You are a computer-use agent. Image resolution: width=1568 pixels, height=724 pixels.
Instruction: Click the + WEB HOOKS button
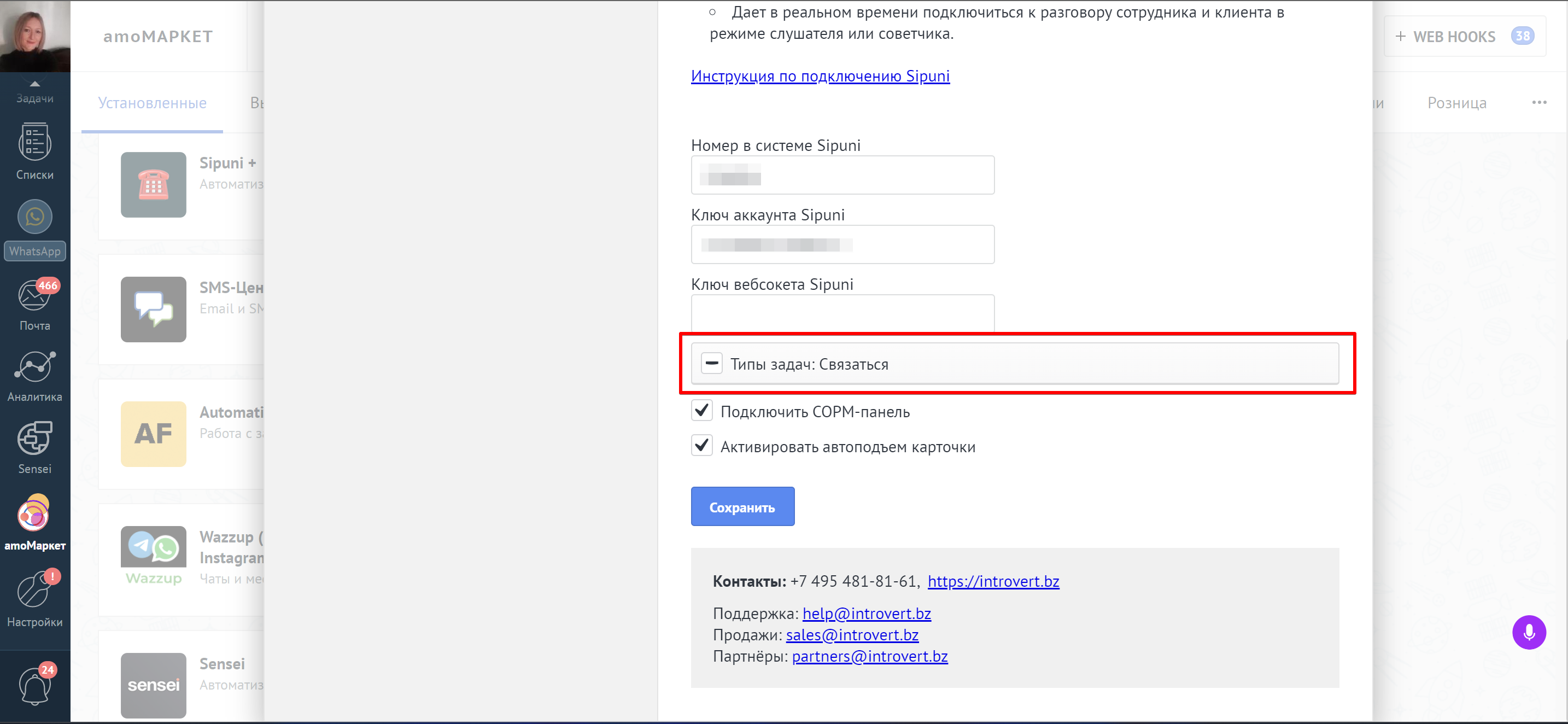point(1465,37)
